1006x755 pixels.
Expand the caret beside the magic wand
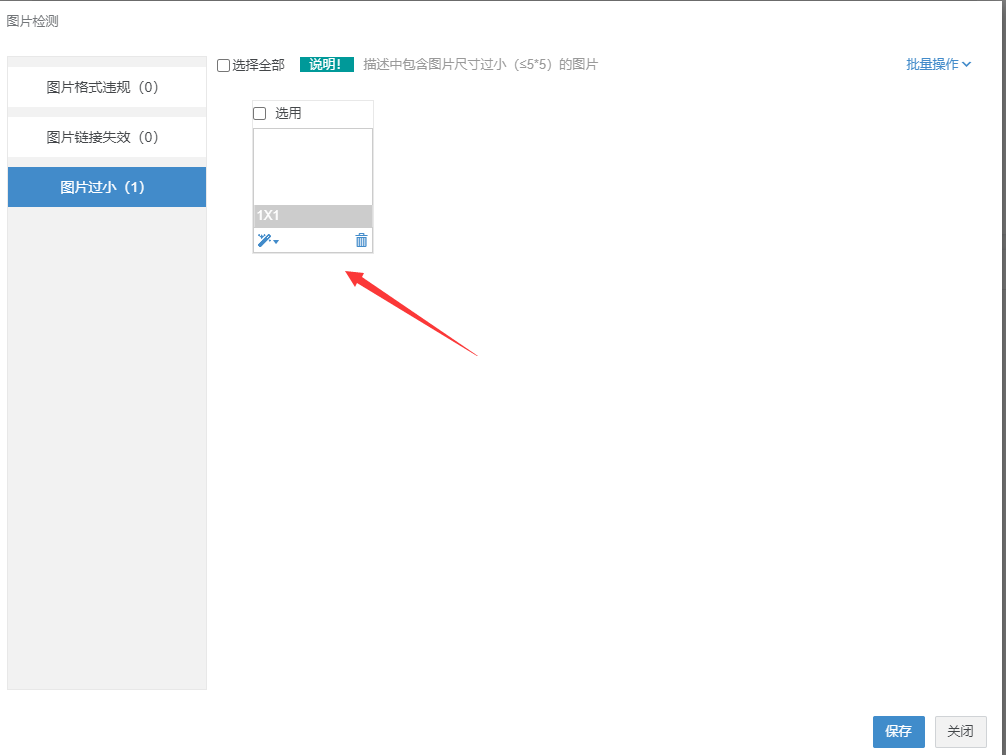(276, 242)
